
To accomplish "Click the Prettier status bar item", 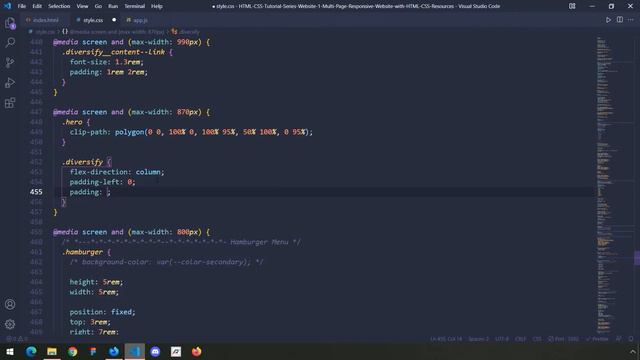I will point(597,339).
